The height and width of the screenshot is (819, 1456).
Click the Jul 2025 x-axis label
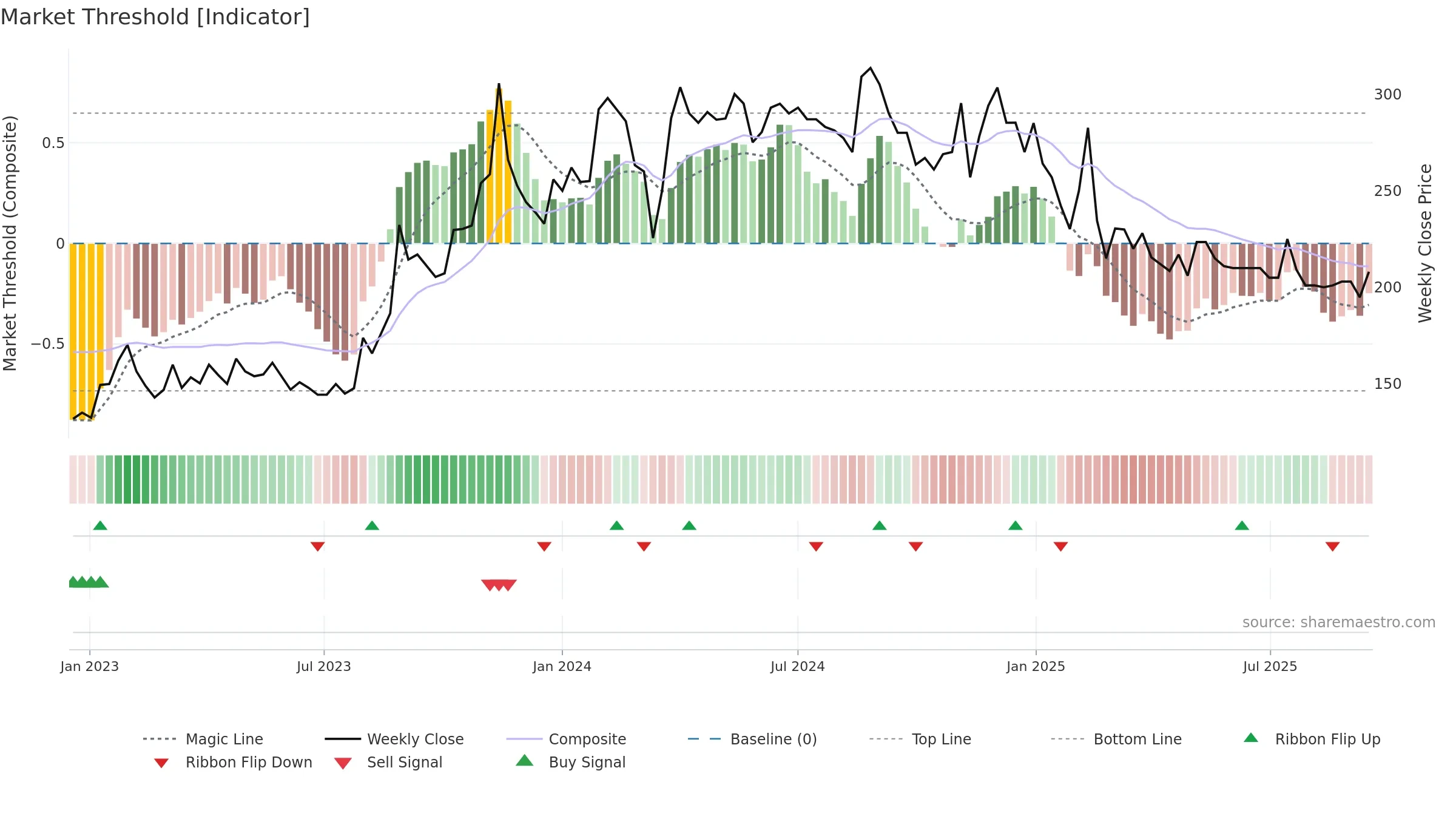tap(1270, 666)
